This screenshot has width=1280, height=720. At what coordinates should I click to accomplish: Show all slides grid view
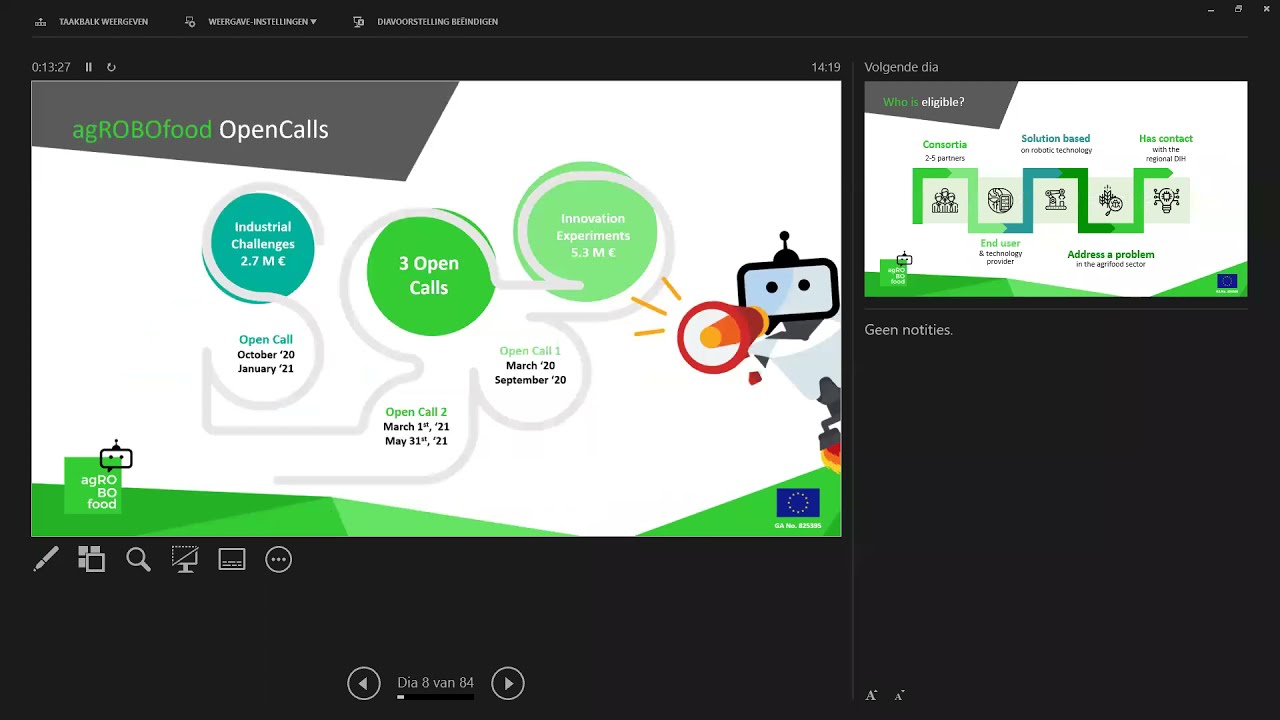(x=91, y=559)
